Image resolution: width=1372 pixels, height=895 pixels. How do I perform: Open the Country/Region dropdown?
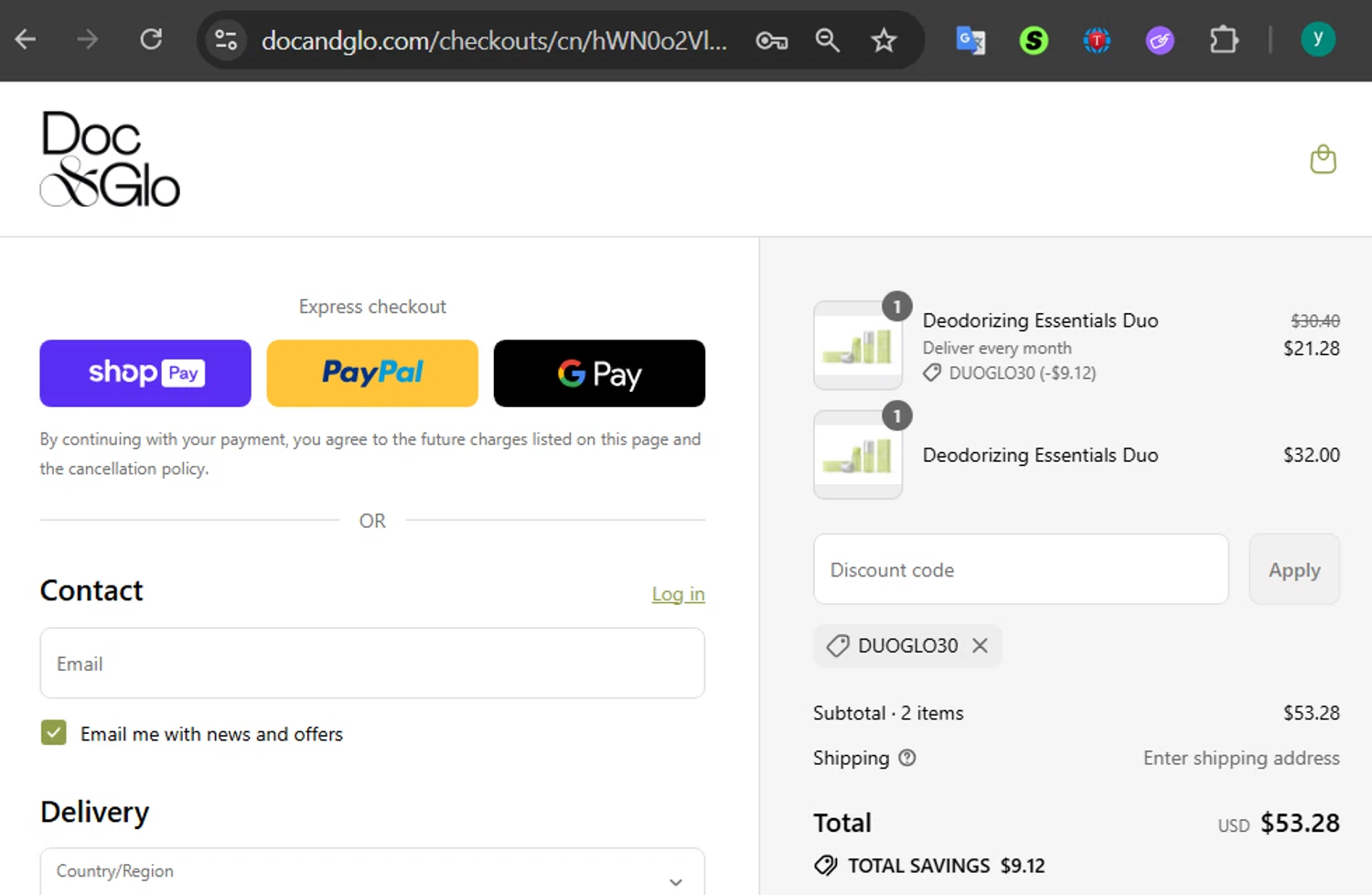372,872
